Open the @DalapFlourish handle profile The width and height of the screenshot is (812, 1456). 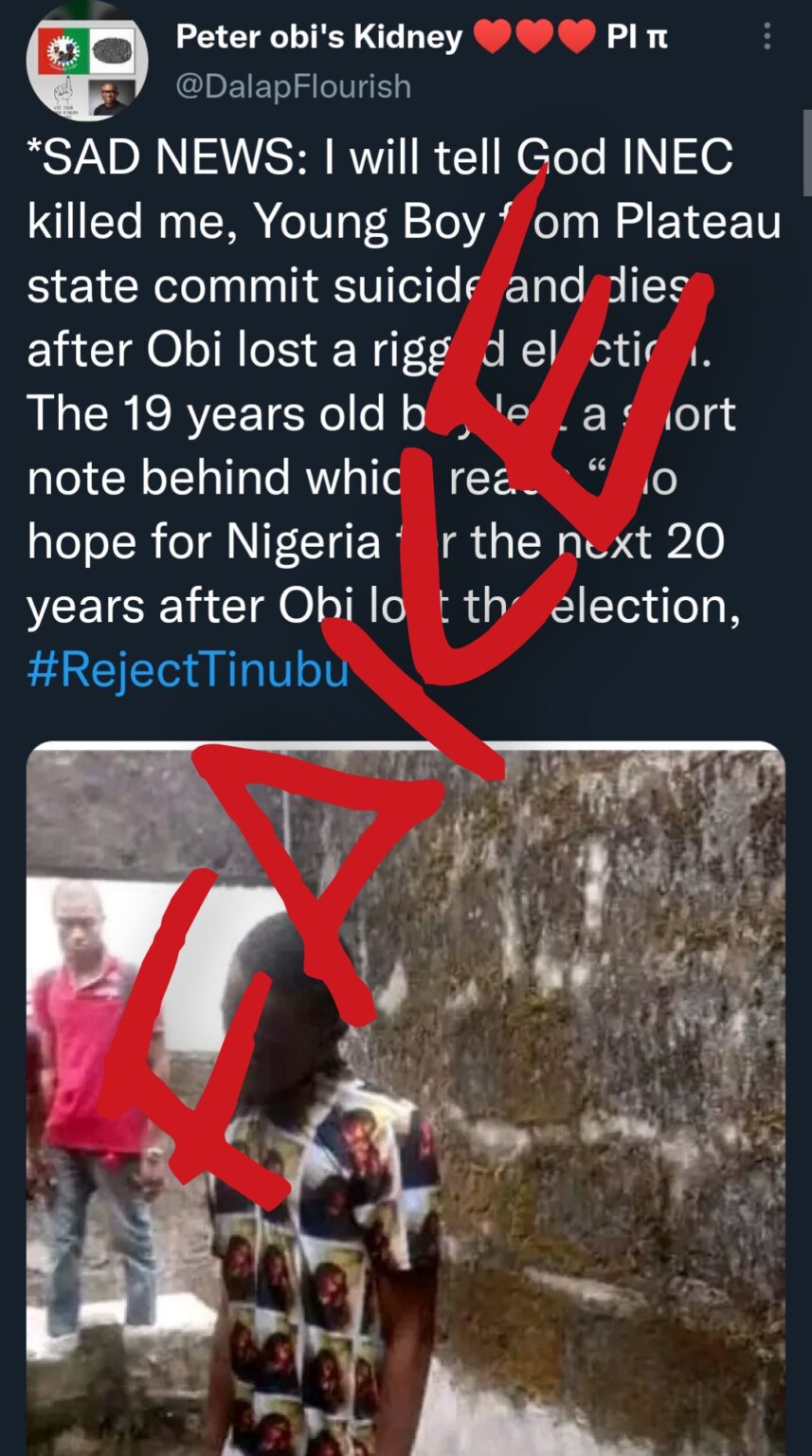[294, 86]
